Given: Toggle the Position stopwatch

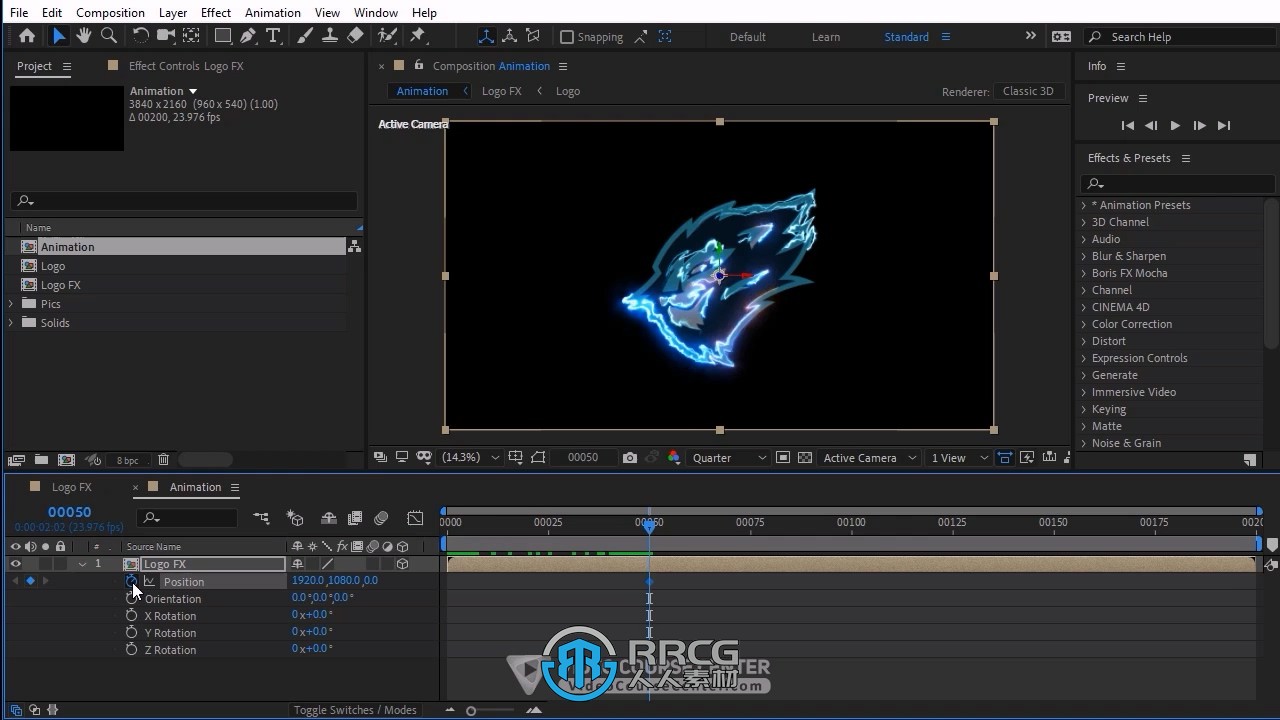Looking at the screenshot, I should tap(131, 581).
